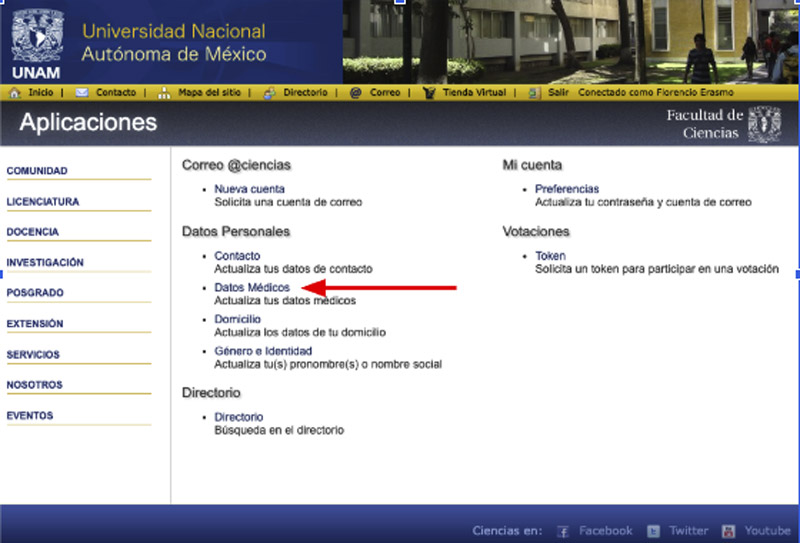This screenshot has height=543, width=800.
Task: Open the Domicilio link
Action: (238, 319)
